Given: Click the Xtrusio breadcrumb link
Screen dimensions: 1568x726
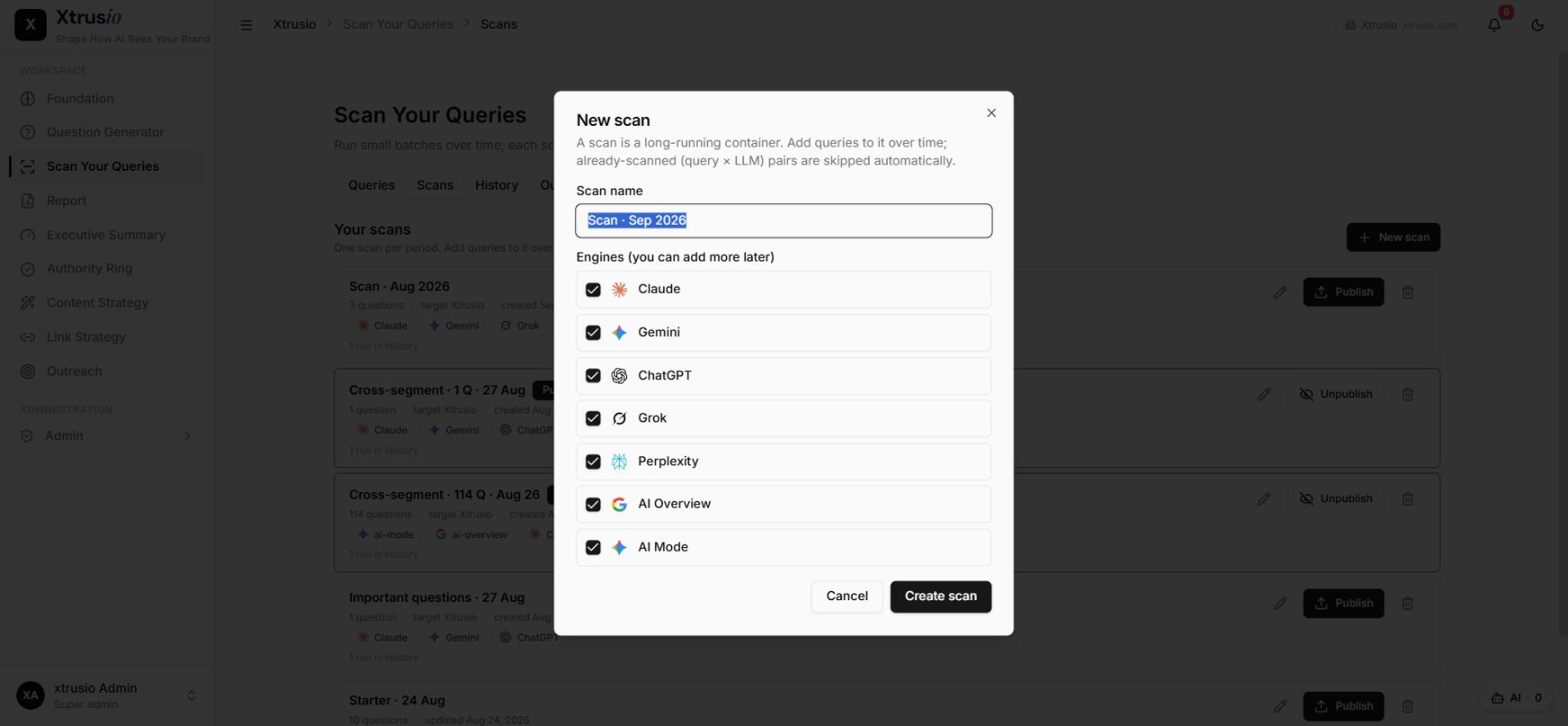Looking at the screenshot, I should (x=295, y=24).
